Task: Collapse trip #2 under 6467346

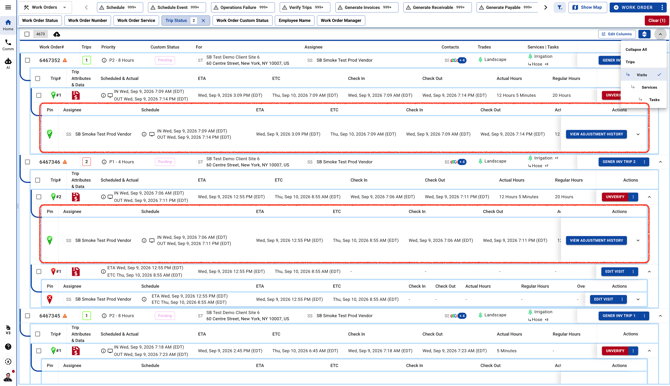Action: pyautogui.click(x=649, y=197)
